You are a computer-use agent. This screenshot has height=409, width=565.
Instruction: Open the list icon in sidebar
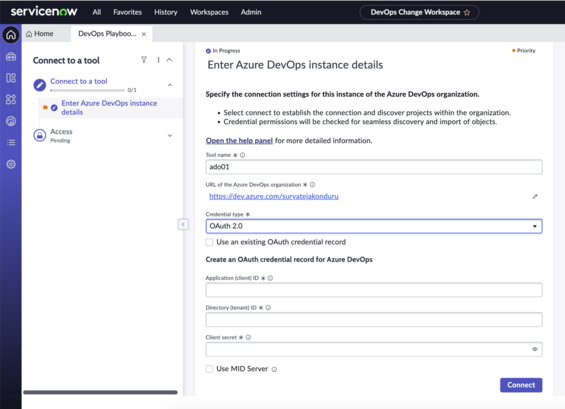click(x=11, y=143)
